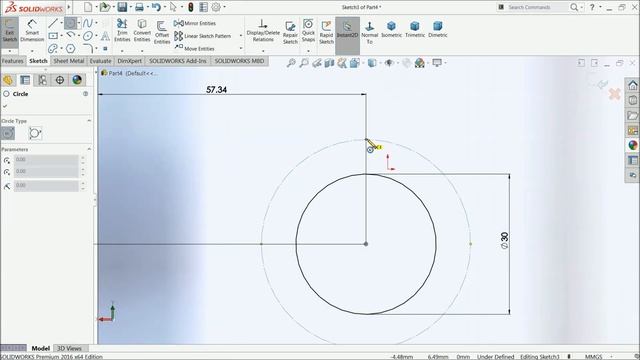Click the Zoom to Fit icon
The image size is (640, 360).
pos(291,63)
